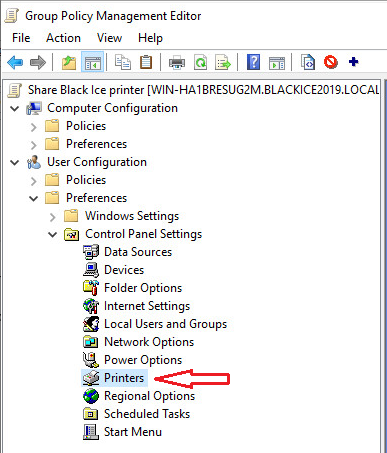This screenshot has width=387, height=453.
Task: Select Local Users and Groups item
Action: pos(165,324)
